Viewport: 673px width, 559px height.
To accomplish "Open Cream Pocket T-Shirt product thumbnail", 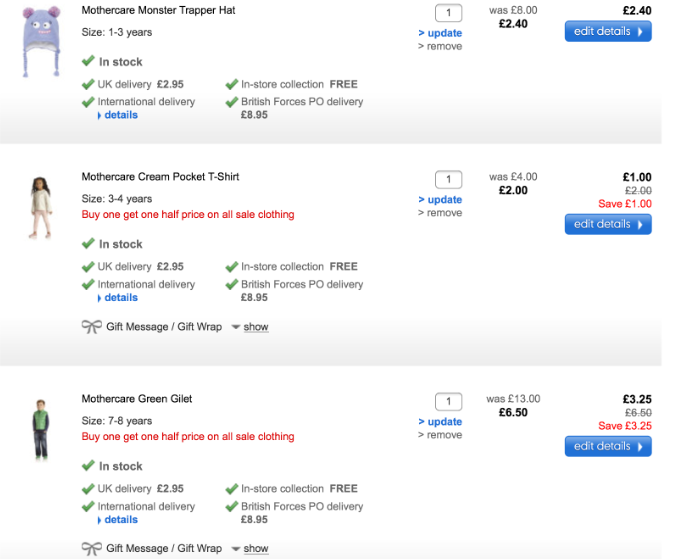I will (x=40, y=208).
